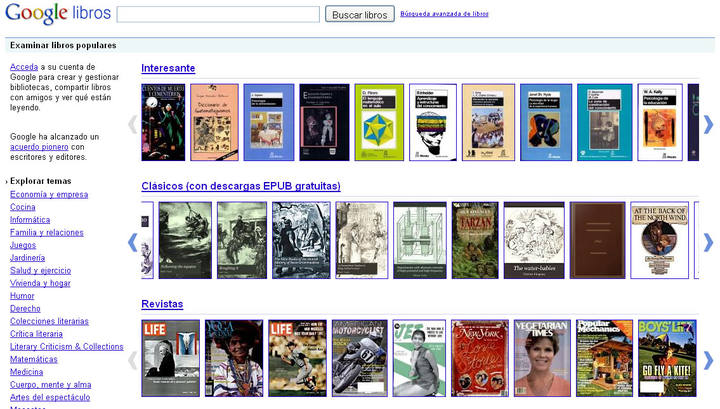Open the Cocina topic

[x=22, y=207]
